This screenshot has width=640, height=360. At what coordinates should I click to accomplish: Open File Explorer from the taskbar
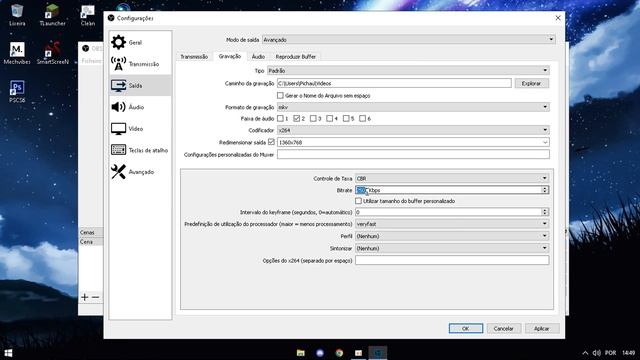click(301, 353)
